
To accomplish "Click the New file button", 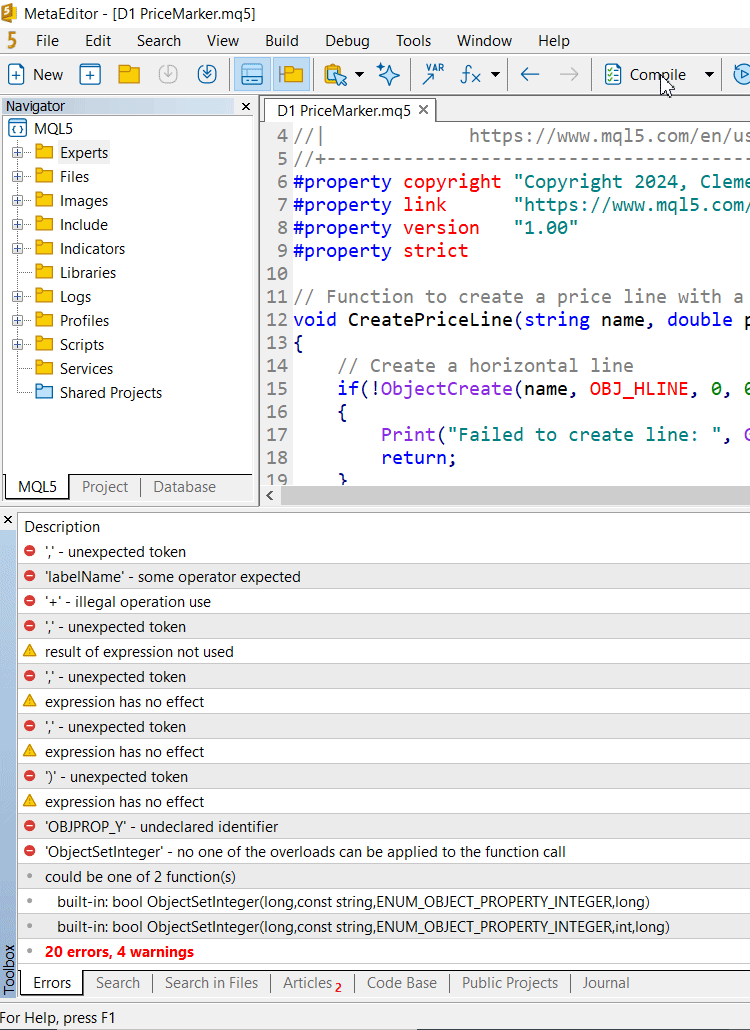I will (35, 74).
